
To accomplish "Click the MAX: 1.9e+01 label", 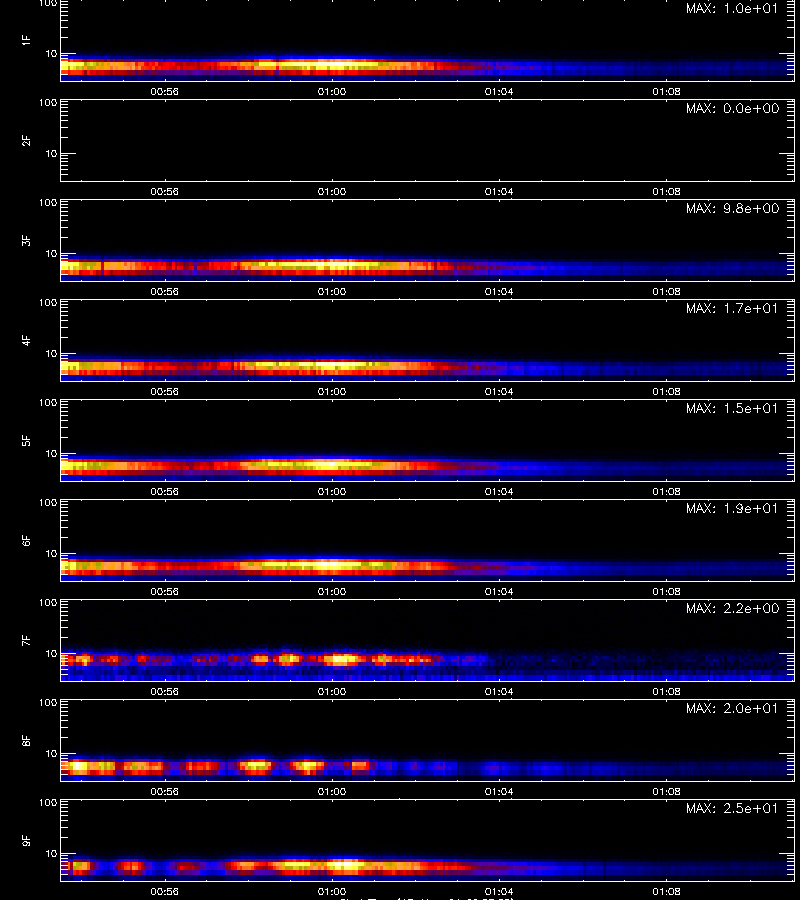I will [732, 508].
